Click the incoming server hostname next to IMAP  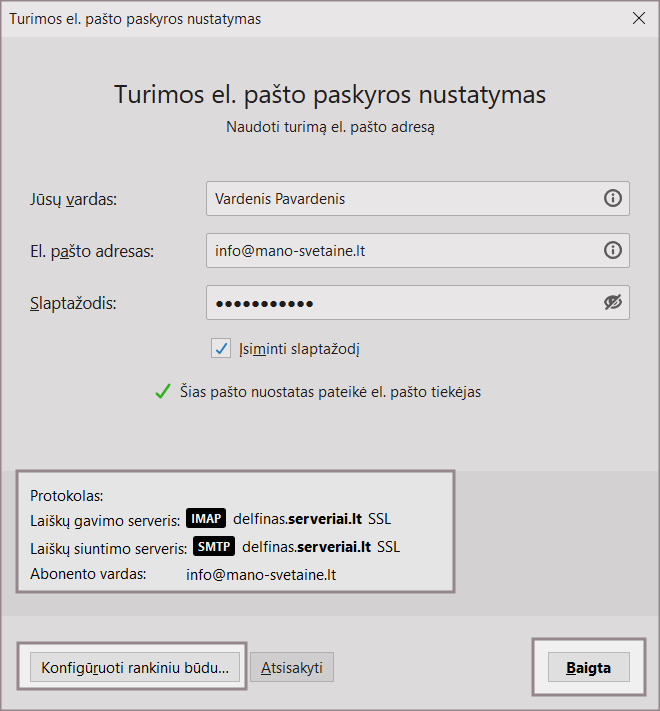(297, 519)
